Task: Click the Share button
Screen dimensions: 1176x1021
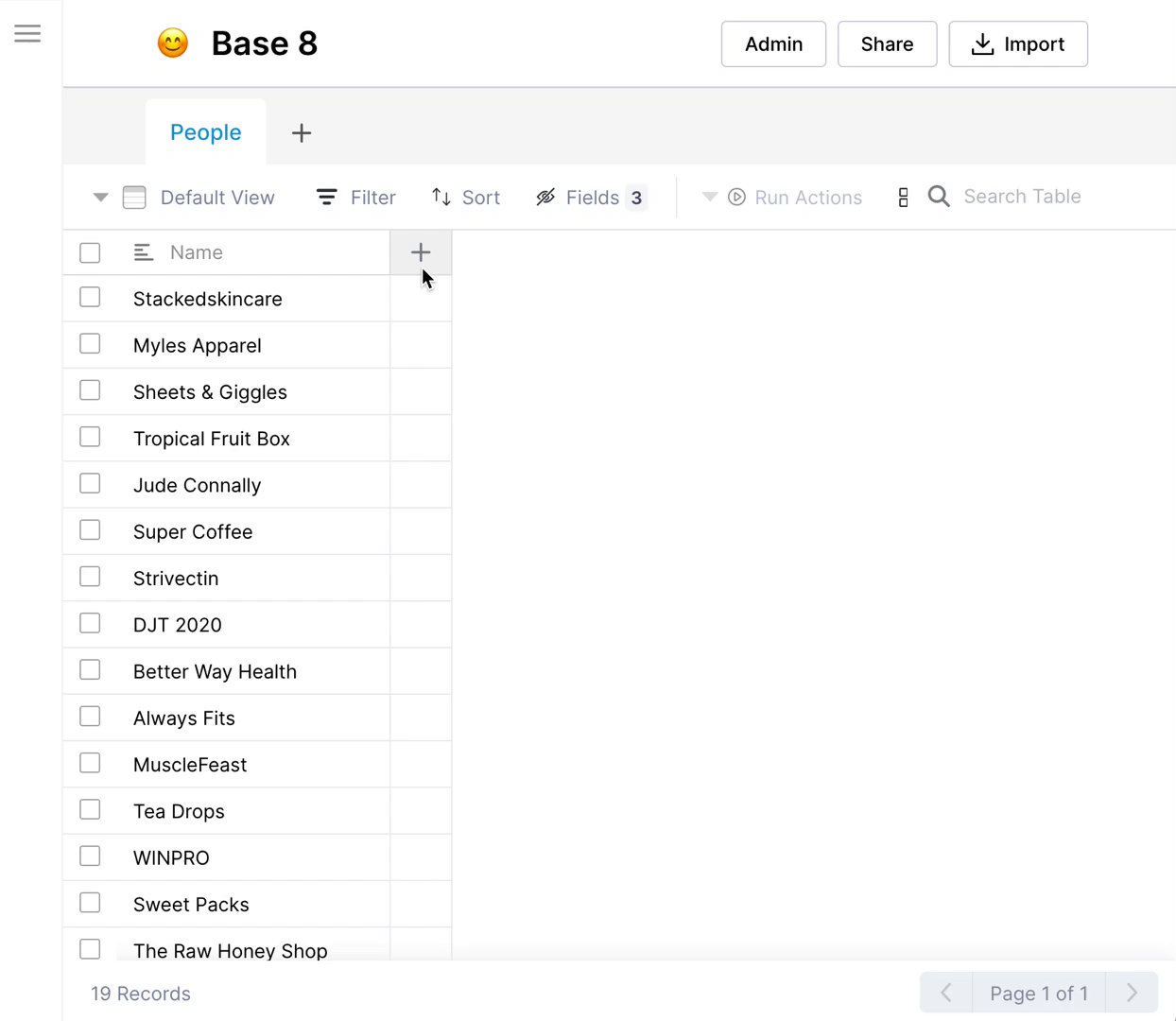Action: click(x=887, y=44)
